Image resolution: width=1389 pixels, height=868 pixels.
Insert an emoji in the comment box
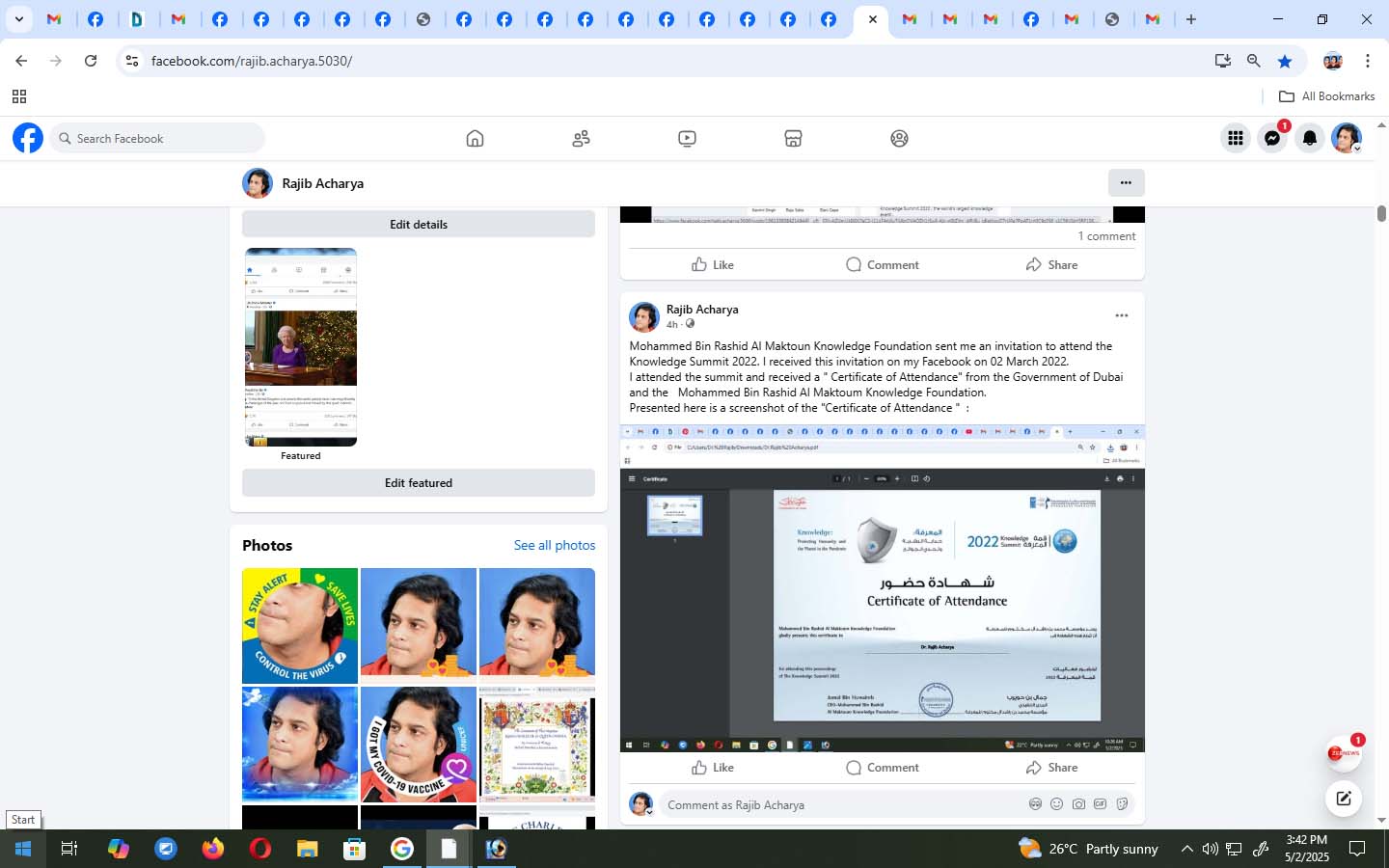point(1056,804)
